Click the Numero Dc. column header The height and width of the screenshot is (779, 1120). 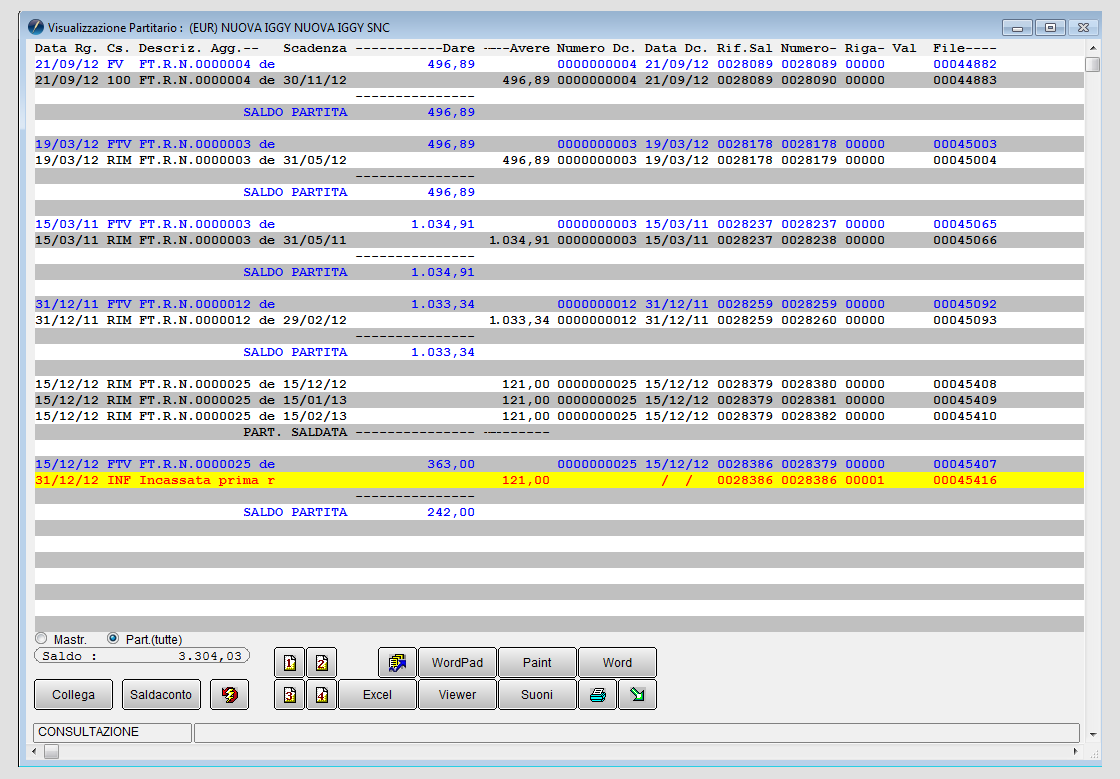596,48
